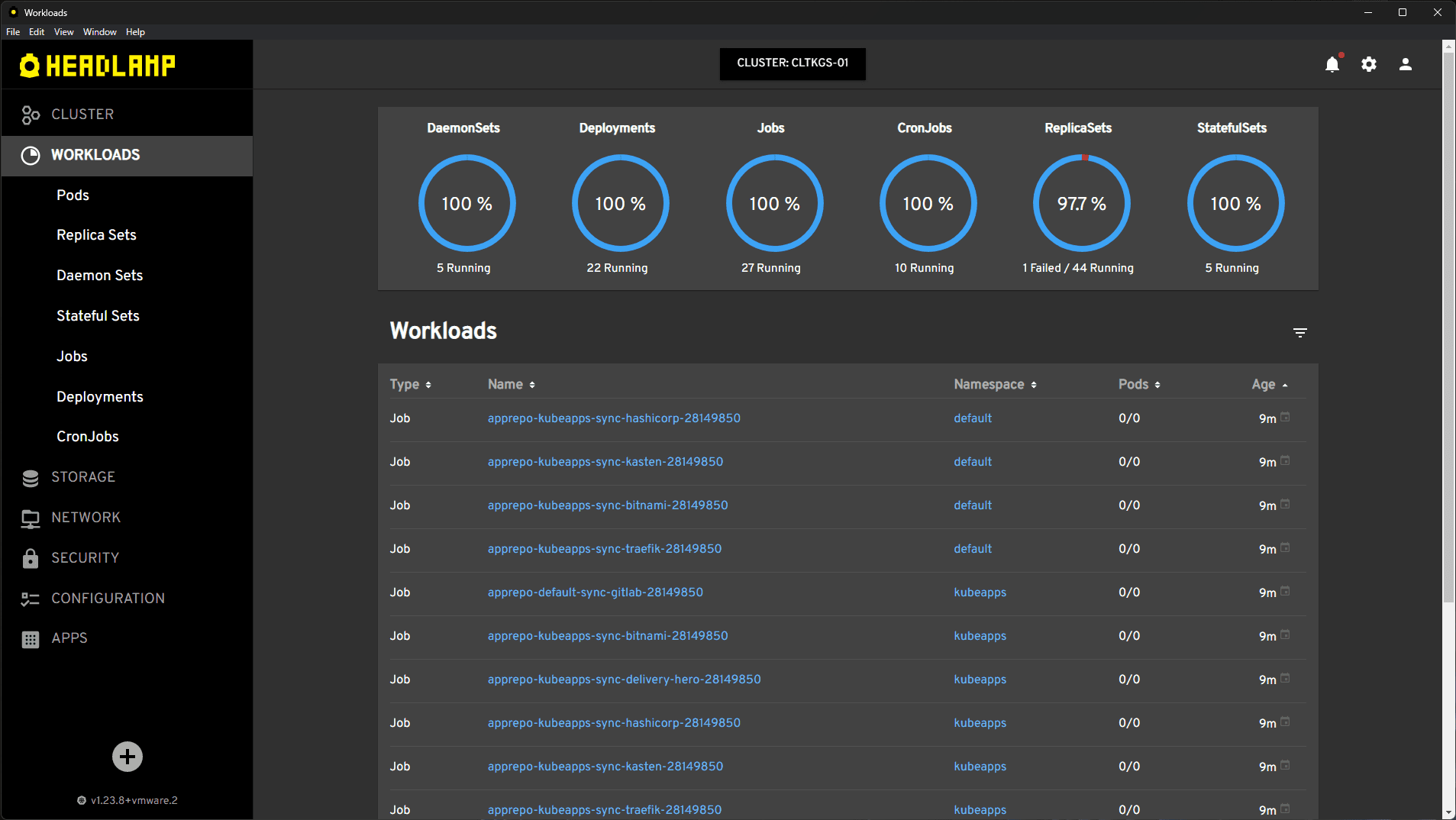
Task: Open apprepo-kubeapps-sync-hashicorp-28149850 in default namespace
Action: point(614,418)
